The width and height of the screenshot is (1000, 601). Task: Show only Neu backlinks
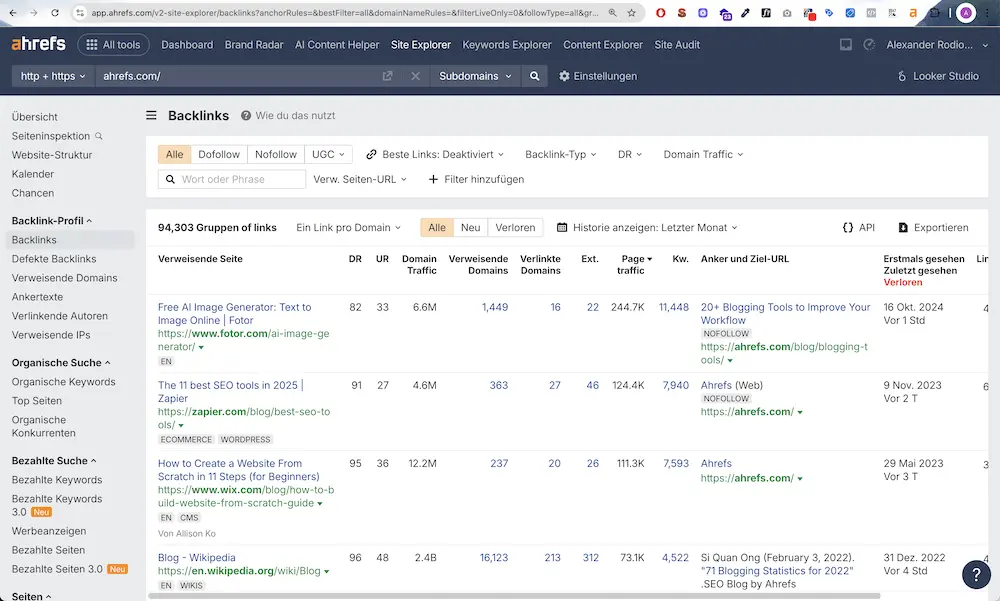coord(471,228)
